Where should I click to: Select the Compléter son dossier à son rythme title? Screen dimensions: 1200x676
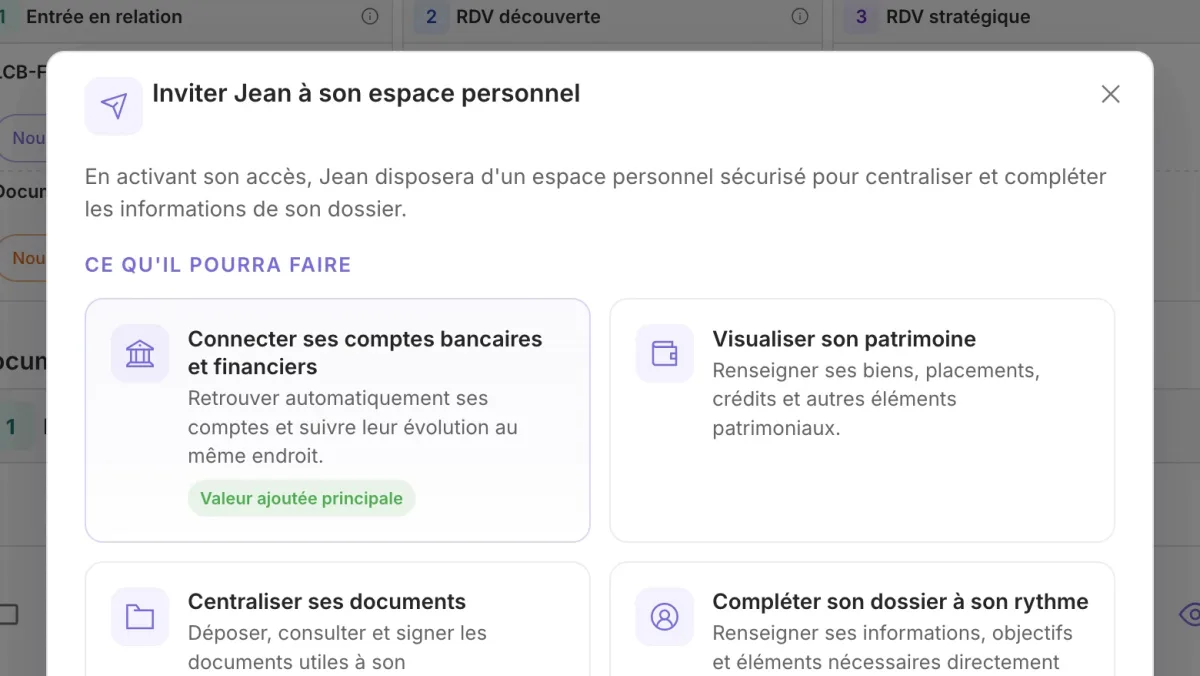(900, 602)
